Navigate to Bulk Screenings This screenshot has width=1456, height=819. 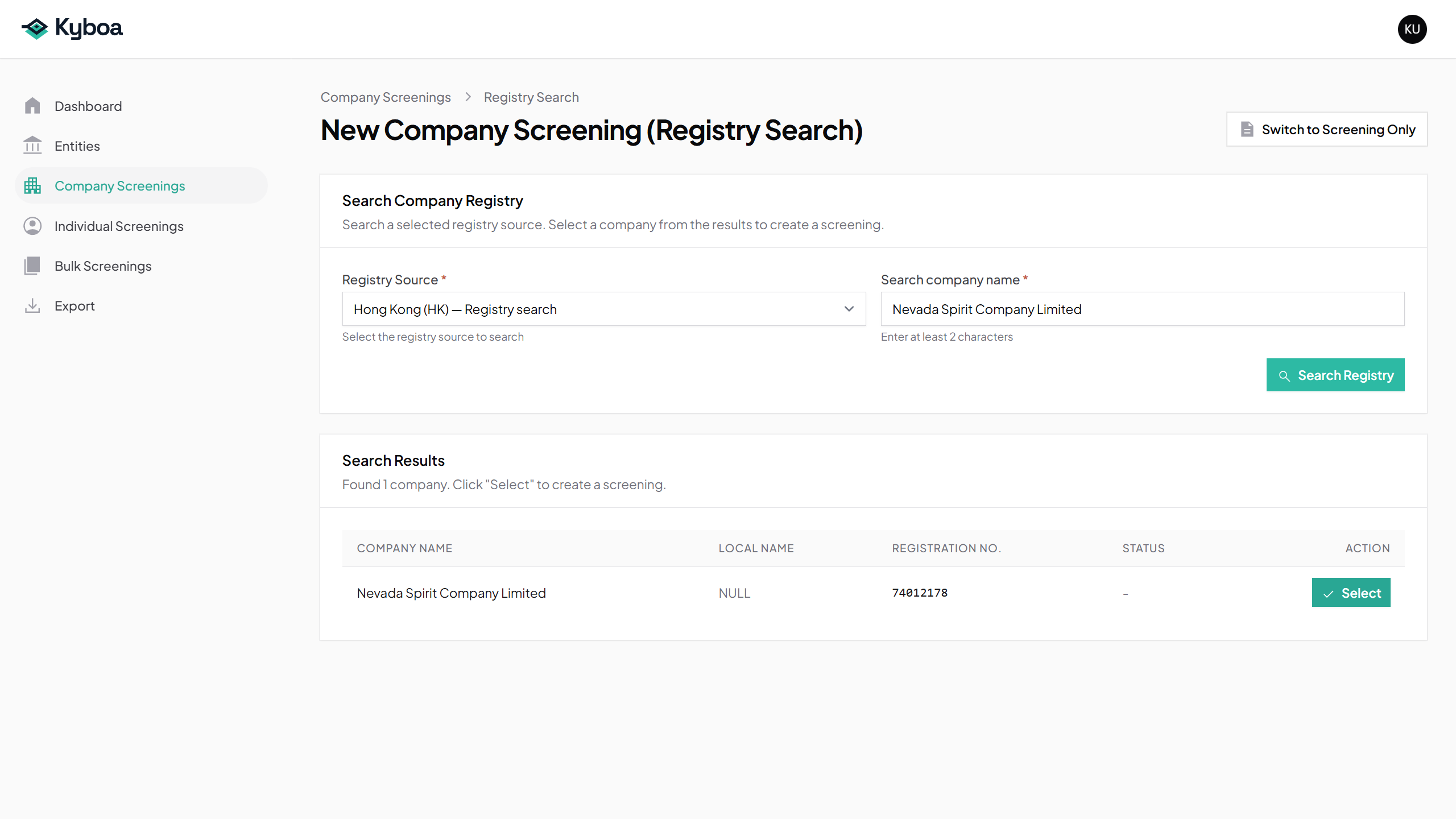click(x=141, y=266)
